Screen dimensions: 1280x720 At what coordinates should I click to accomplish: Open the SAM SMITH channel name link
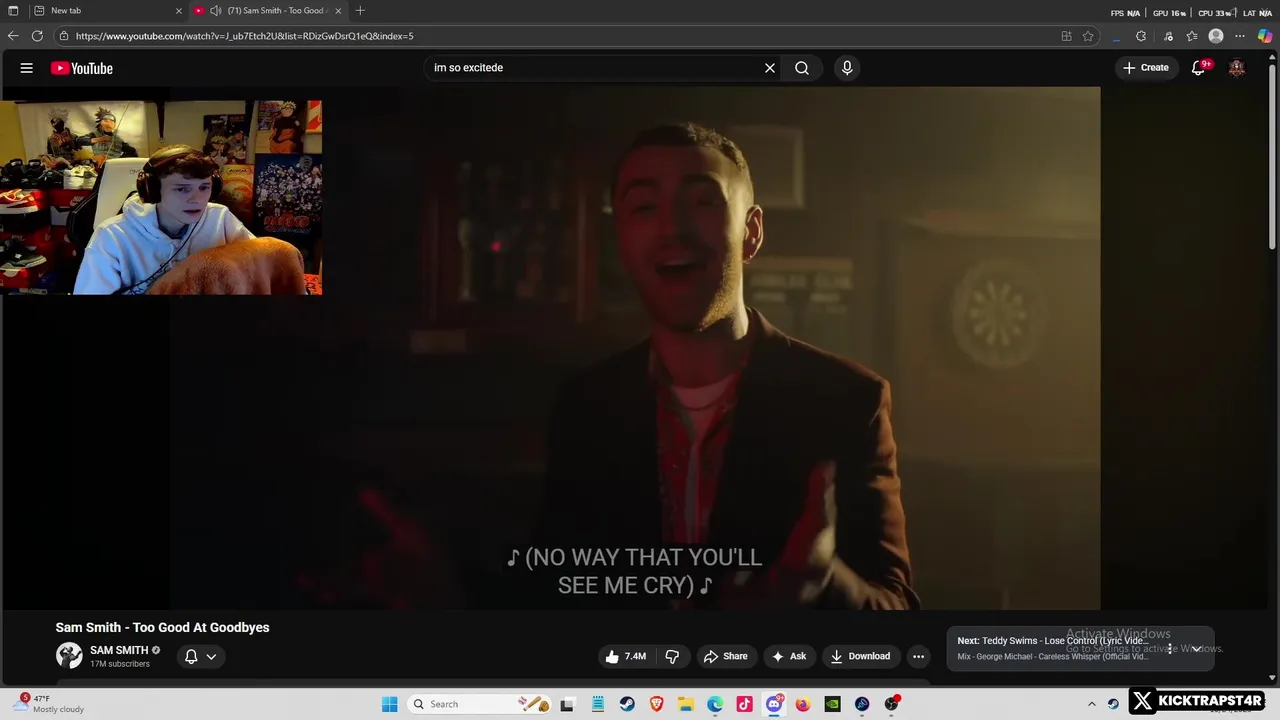pos(119,650)
